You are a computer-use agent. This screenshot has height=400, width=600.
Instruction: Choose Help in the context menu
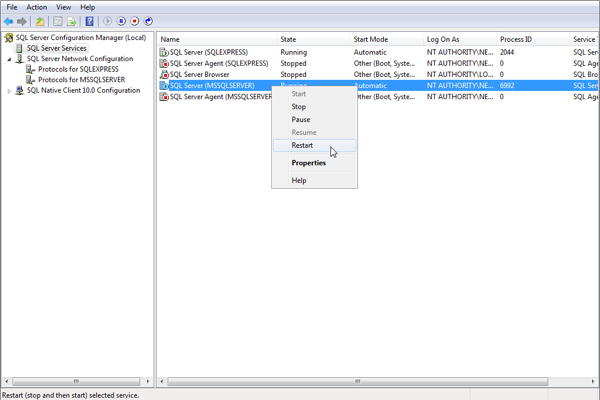(x=315, y=181)
